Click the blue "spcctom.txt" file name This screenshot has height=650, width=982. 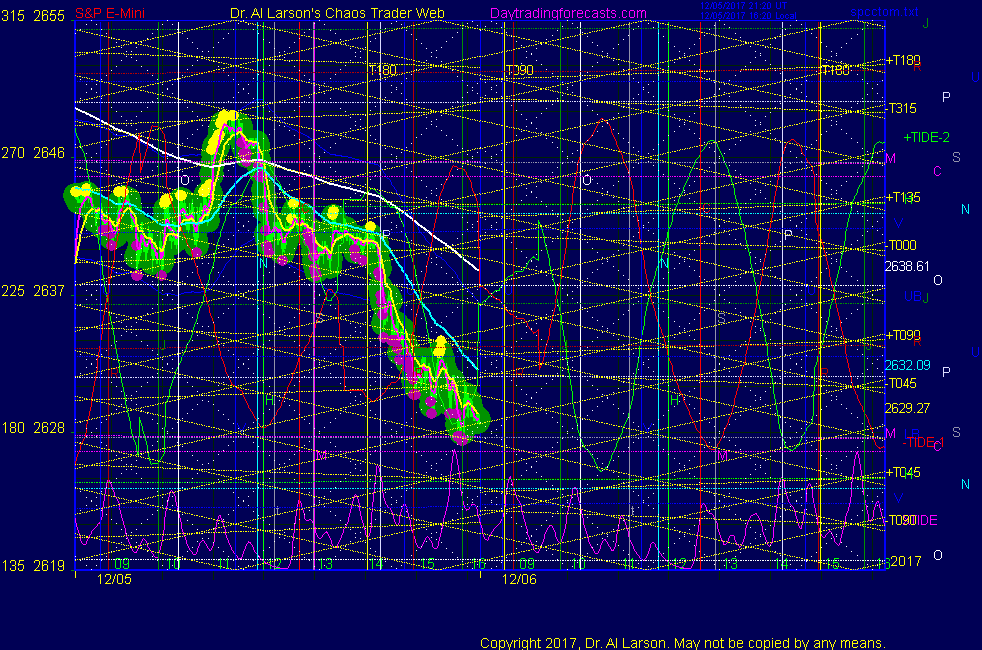coord(884,12)
